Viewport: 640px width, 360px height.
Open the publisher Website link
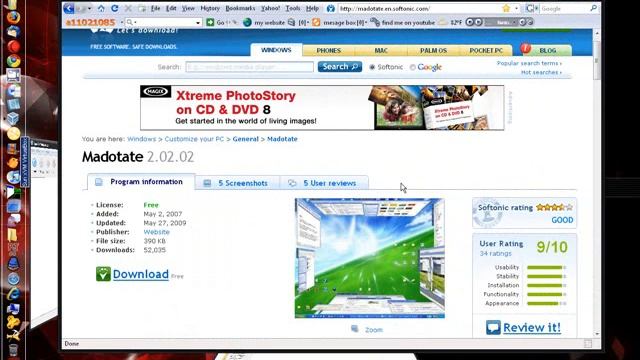point(156,232)
